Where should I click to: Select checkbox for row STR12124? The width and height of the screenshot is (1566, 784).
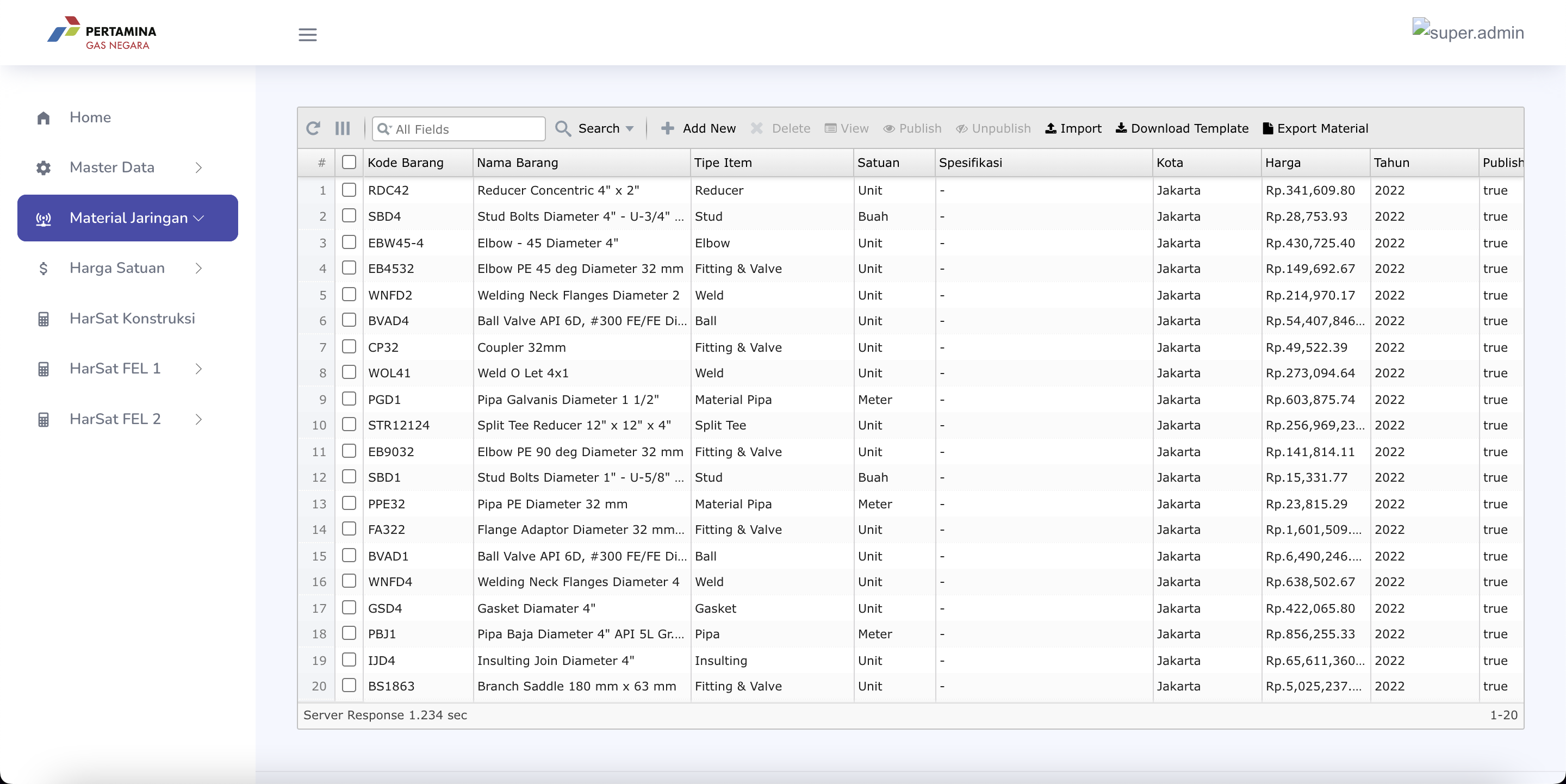(x=349, y=424)
